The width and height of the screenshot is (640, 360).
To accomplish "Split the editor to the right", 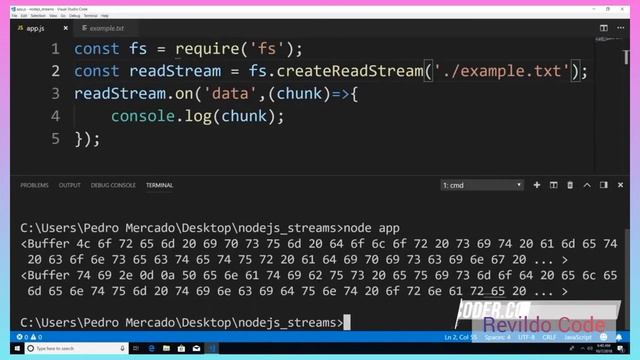I will click(604, 28).
